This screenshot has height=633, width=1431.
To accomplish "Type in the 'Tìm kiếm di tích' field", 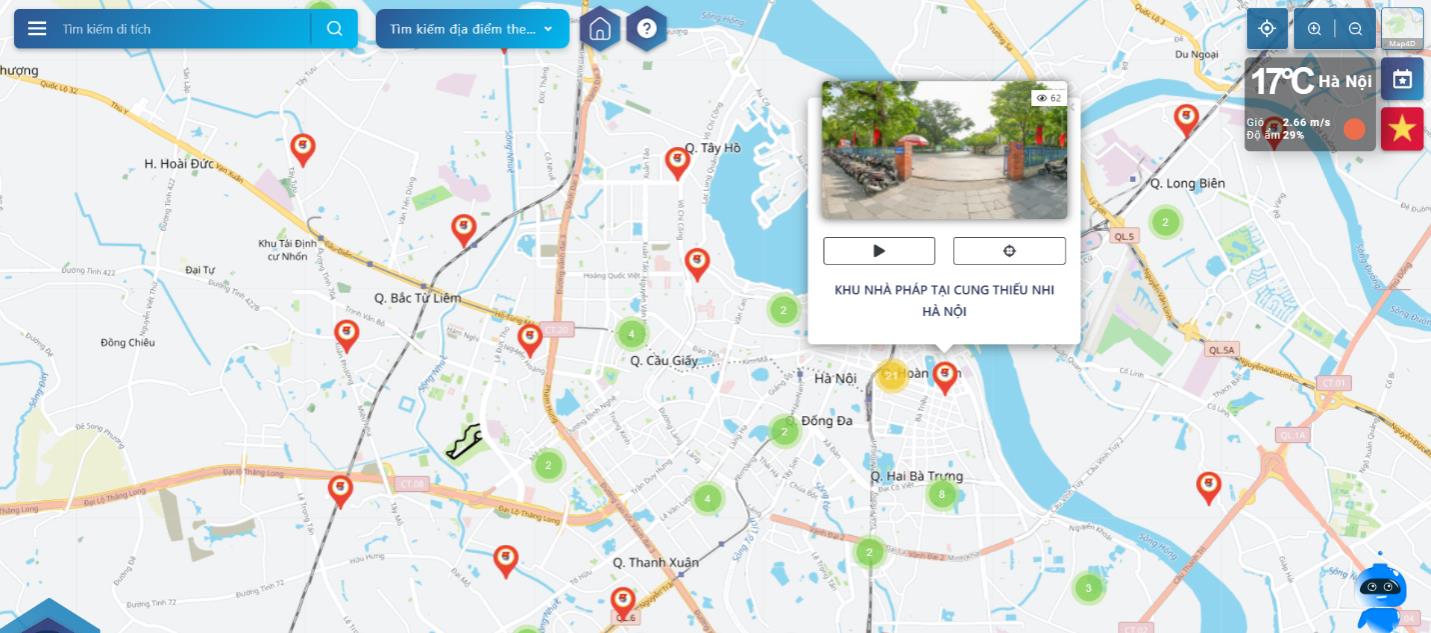I will click(x=180, y=29).
